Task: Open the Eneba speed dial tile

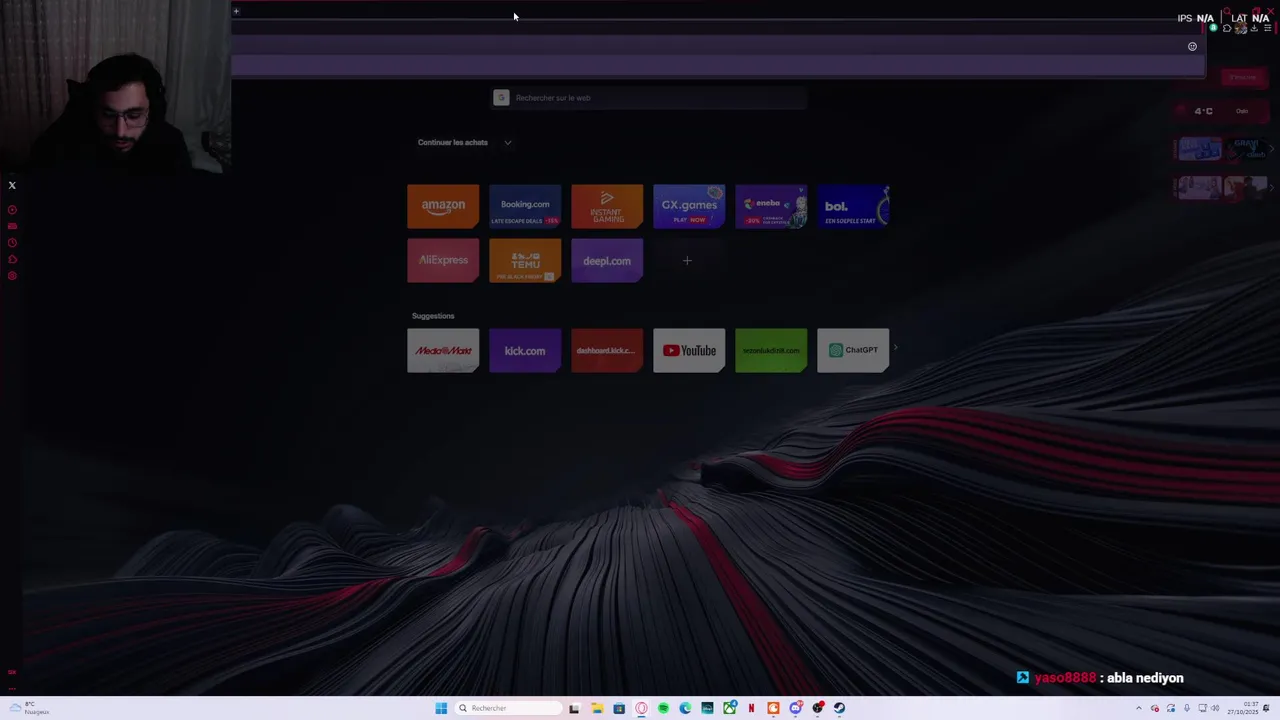Action: coord(771,206)
